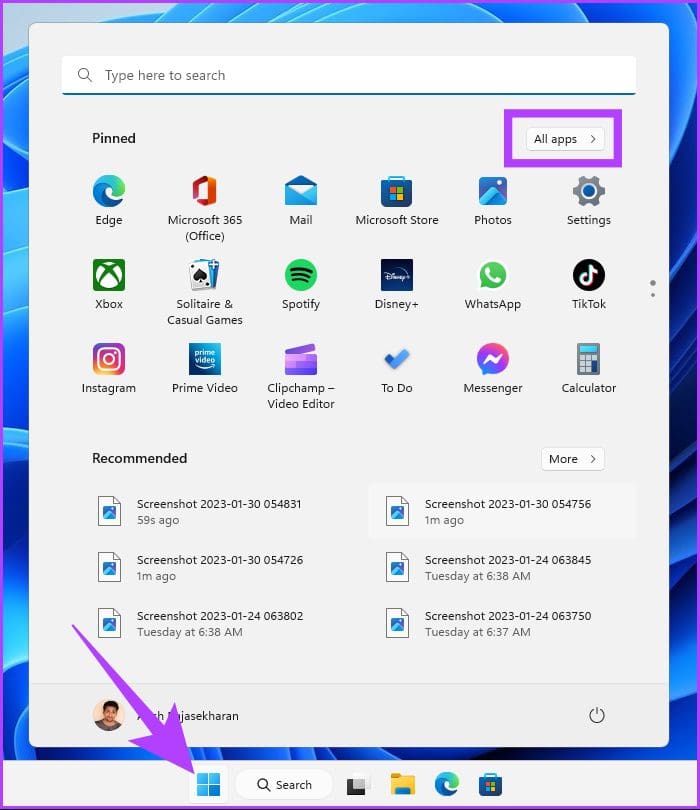Expand the All apps list
The height and width of the screenshot is (810, 700).
click(x=565, y=139)
